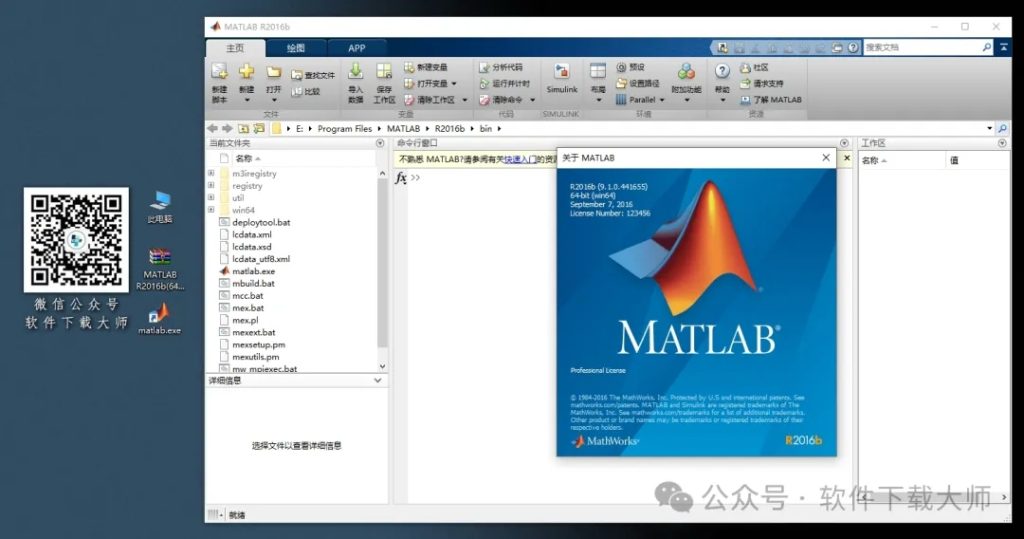Click 设置路径 (Set Path)

(637, 84)
